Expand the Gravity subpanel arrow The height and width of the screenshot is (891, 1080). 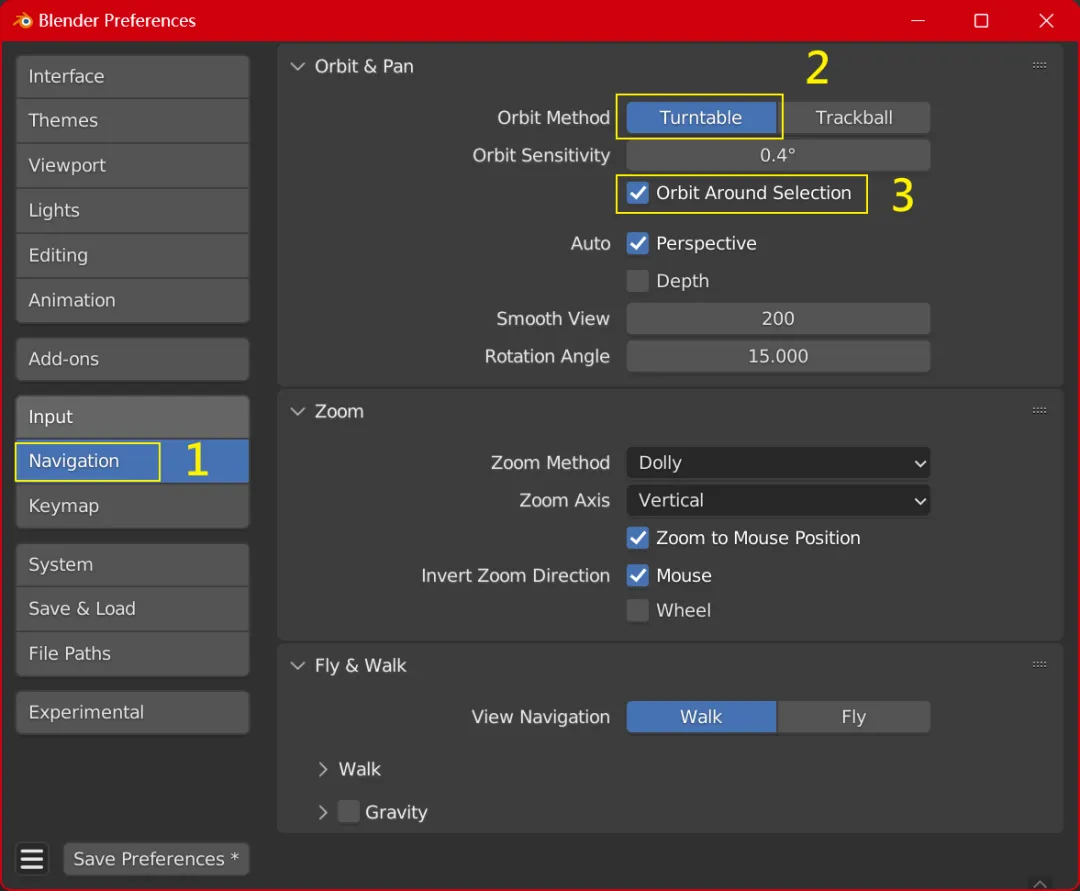coord(322,812)
